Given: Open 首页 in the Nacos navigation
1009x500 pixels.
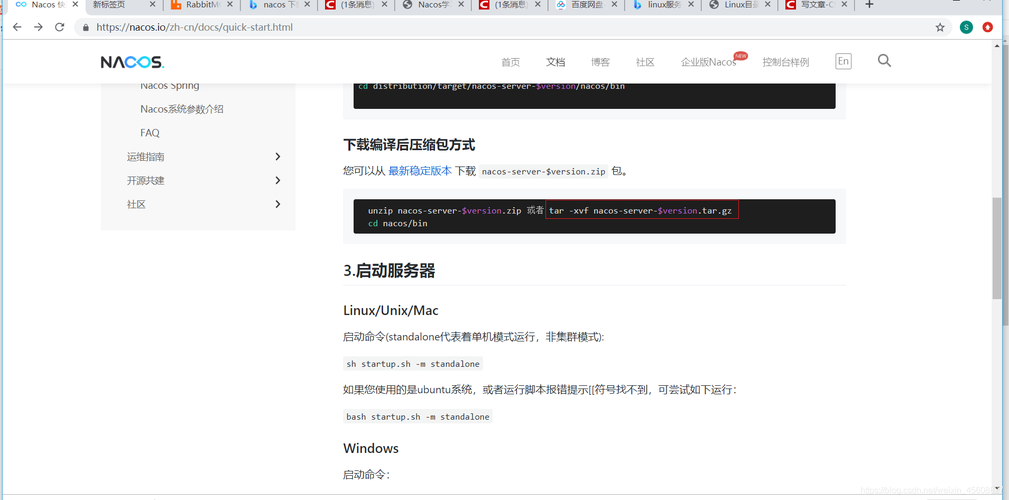Looking at the screenshot, I should point(510,62).
